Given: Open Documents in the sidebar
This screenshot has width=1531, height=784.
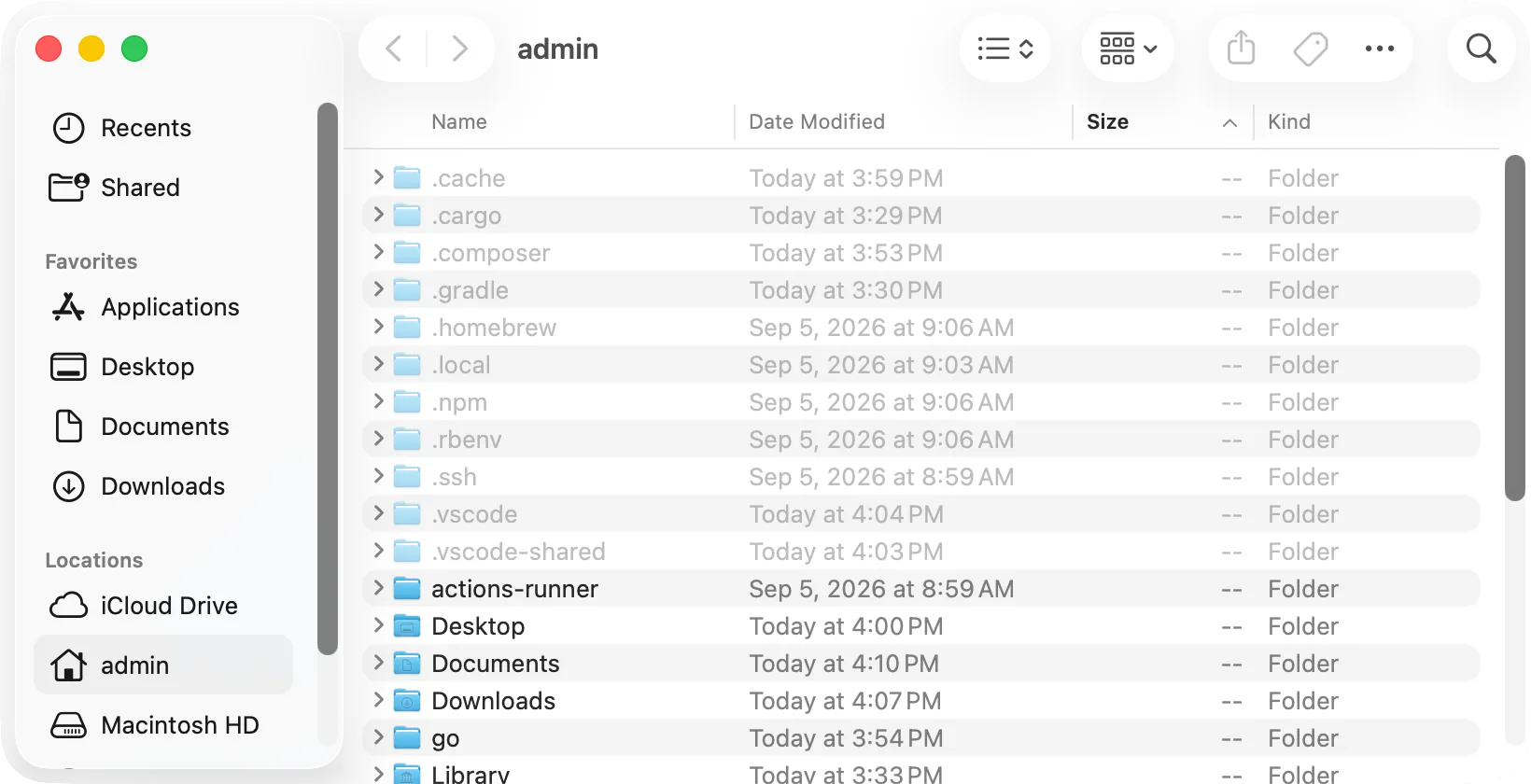Looking at the screenshot, I should pyautogui.click(x=163, y=427).
